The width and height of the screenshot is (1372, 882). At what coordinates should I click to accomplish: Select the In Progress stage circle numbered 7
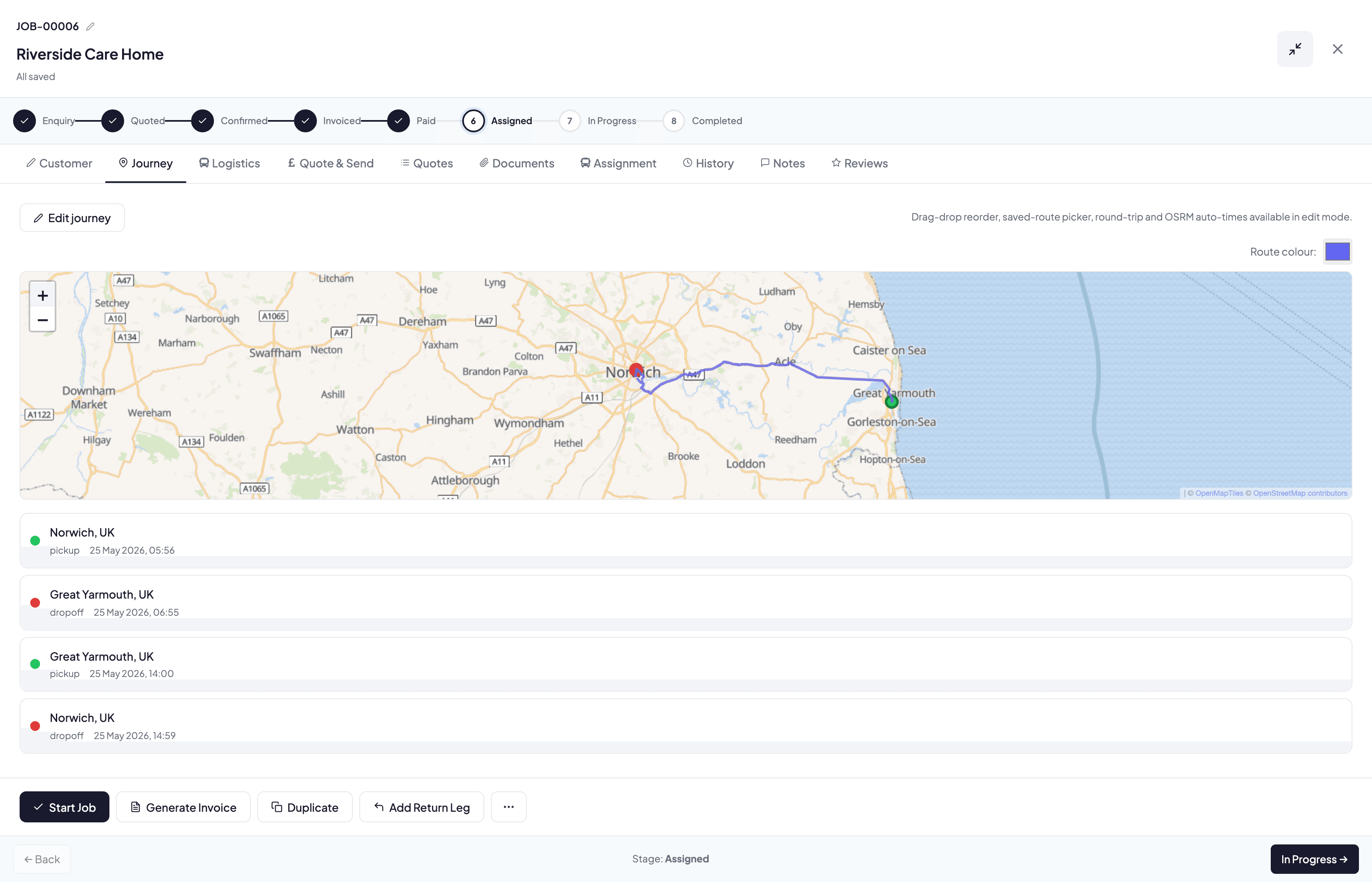click(570, 121)
